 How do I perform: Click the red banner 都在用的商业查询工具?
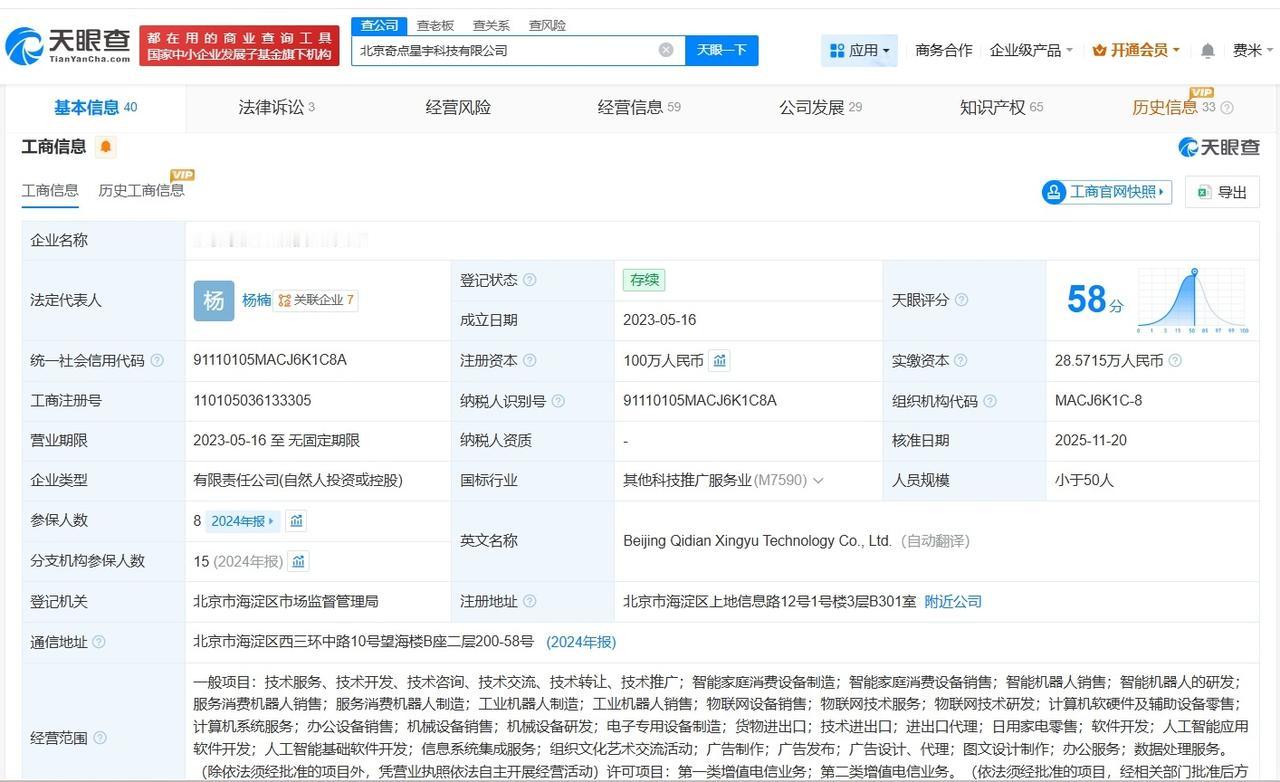coord(239,46)
